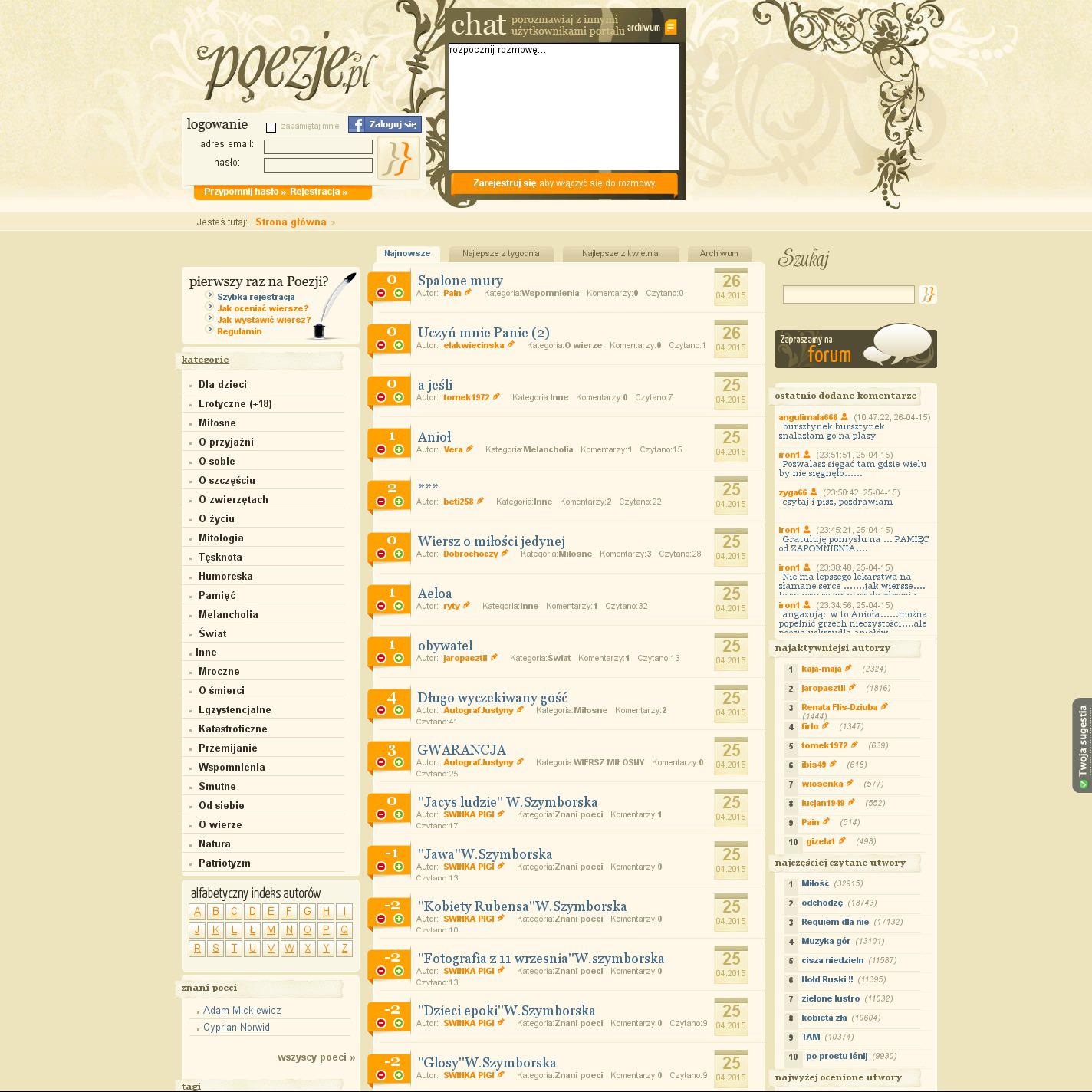Select the 'Melancholia' category
Image resolution: width=1092 pixels, height=1092 pixels.
click(229, 614)
